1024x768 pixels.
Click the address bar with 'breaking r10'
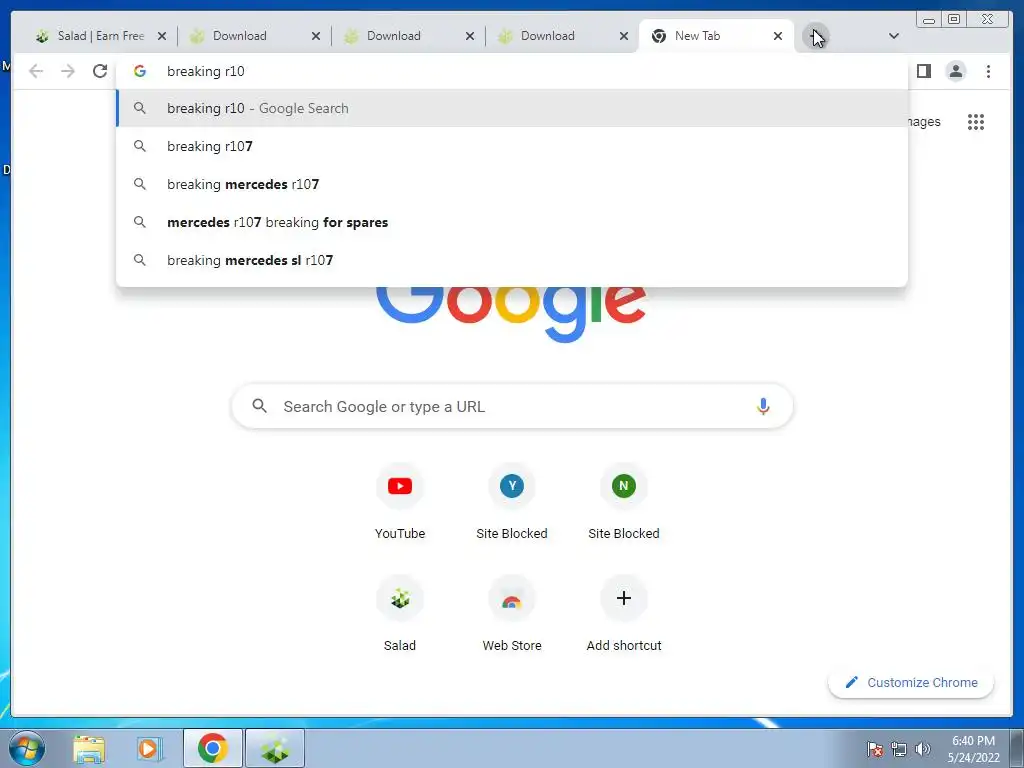point(512,71)
